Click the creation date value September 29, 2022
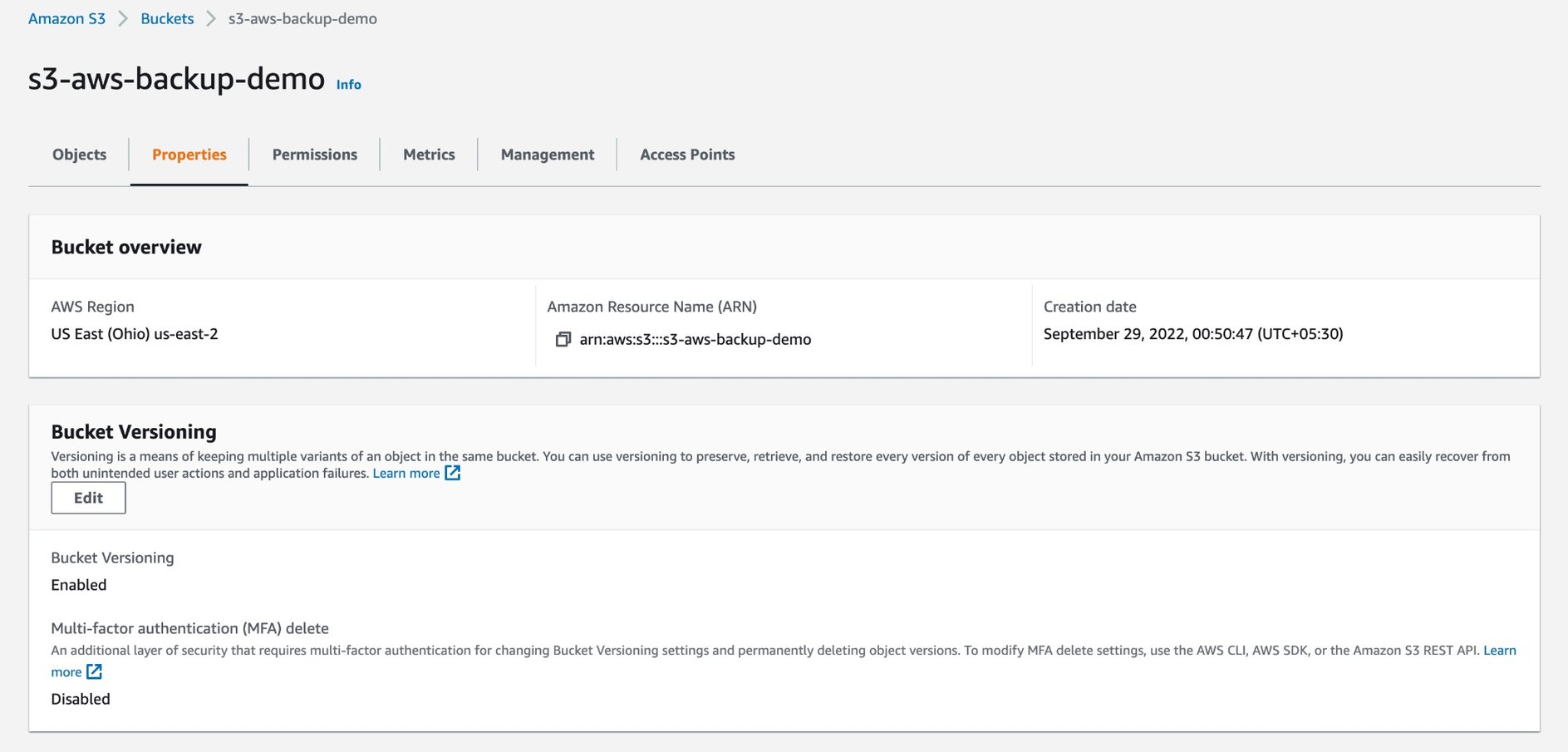1568x752 pixels. tap(1192, 334)
